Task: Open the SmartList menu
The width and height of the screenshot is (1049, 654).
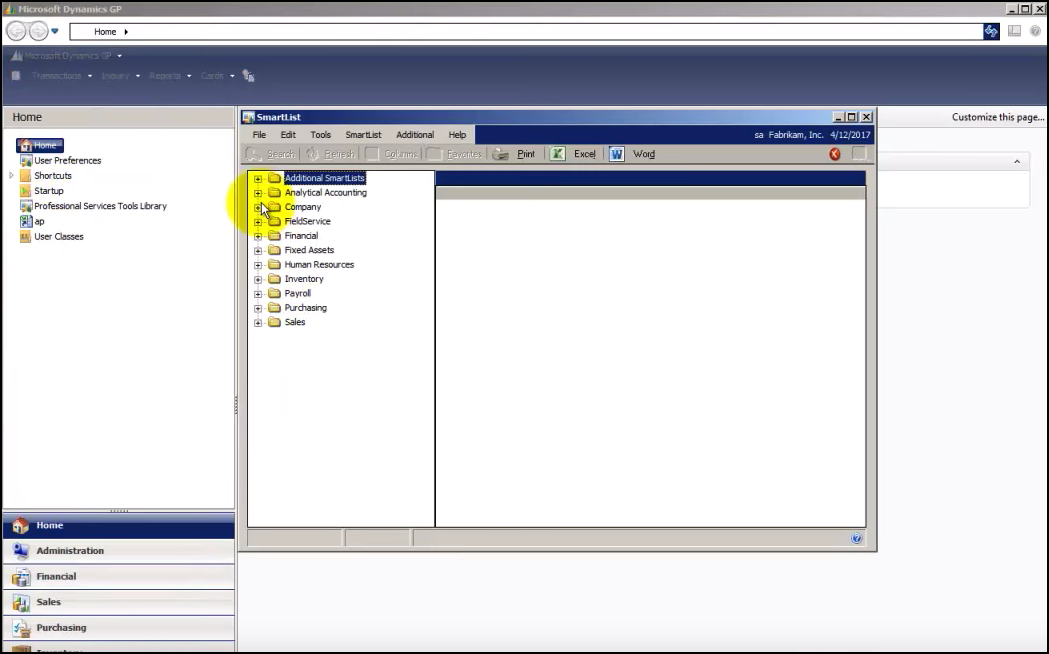Action: click(363, 135)
